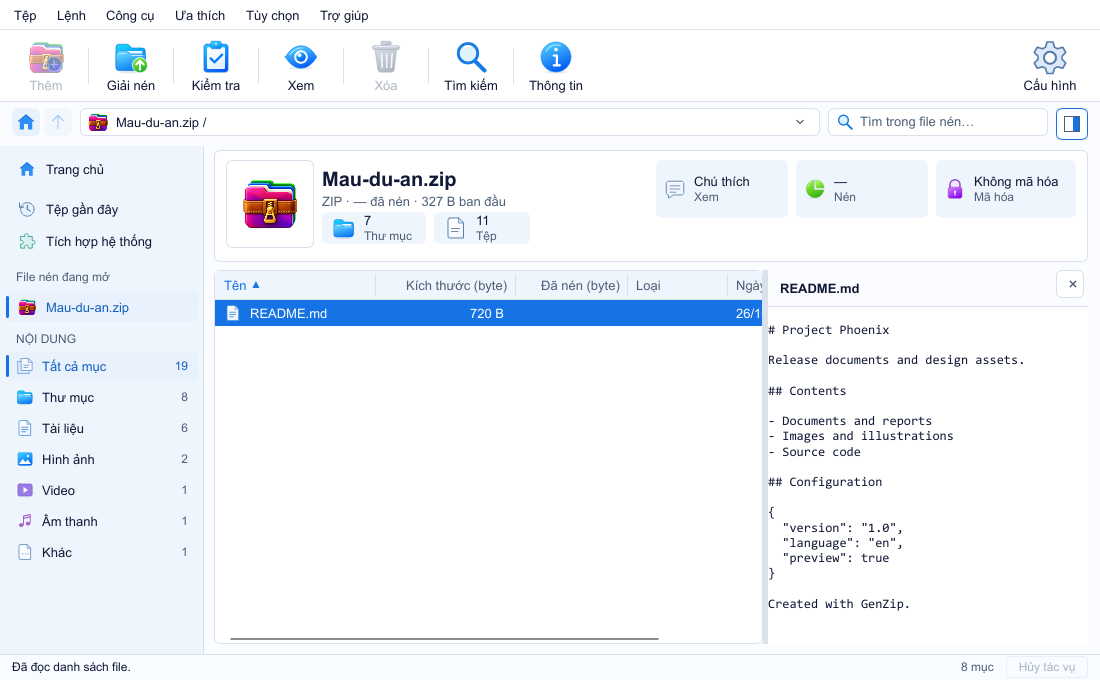Open the Trợ giúp menu

point(344,15)
